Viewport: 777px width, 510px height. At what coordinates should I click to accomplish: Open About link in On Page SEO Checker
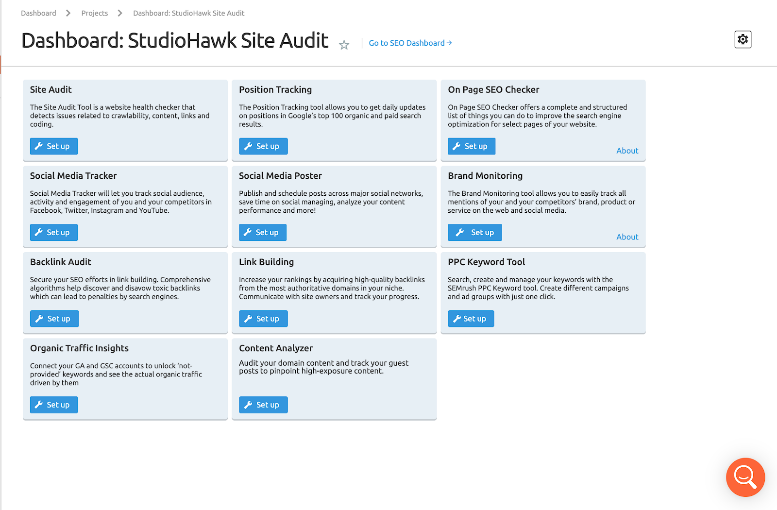click(627, 151)
